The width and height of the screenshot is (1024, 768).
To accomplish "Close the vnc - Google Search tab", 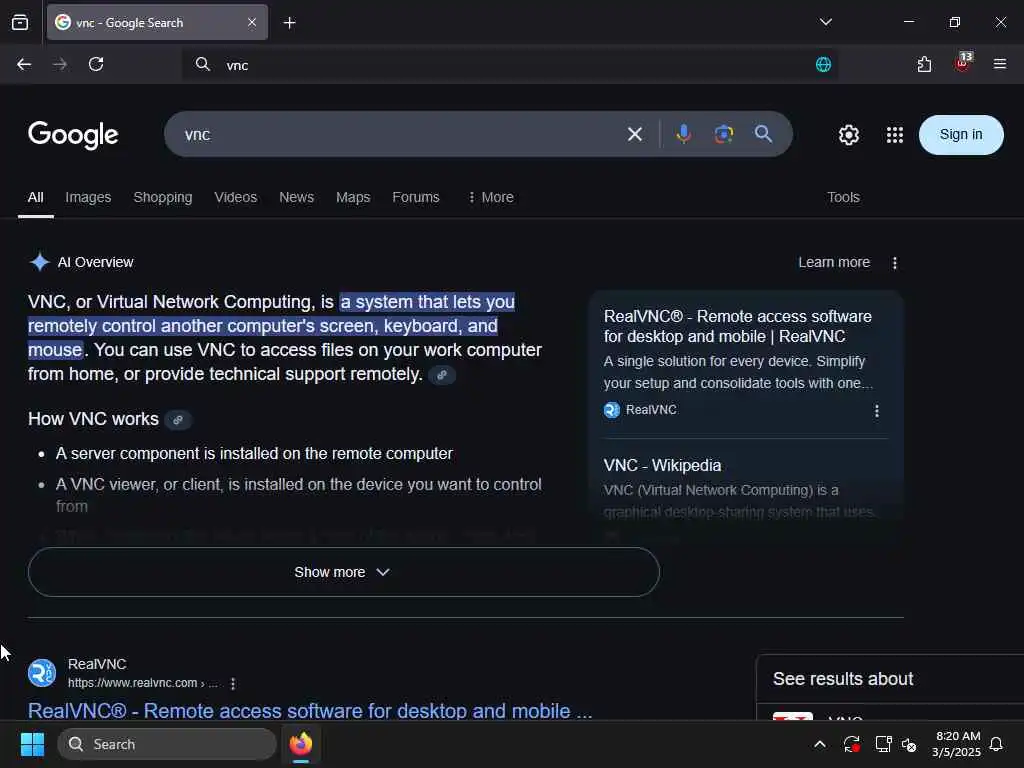I will 252,22.
